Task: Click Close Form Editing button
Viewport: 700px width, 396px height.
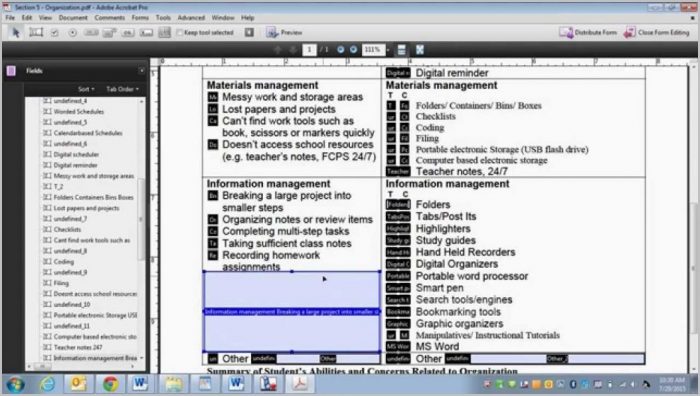Action: 657,33
